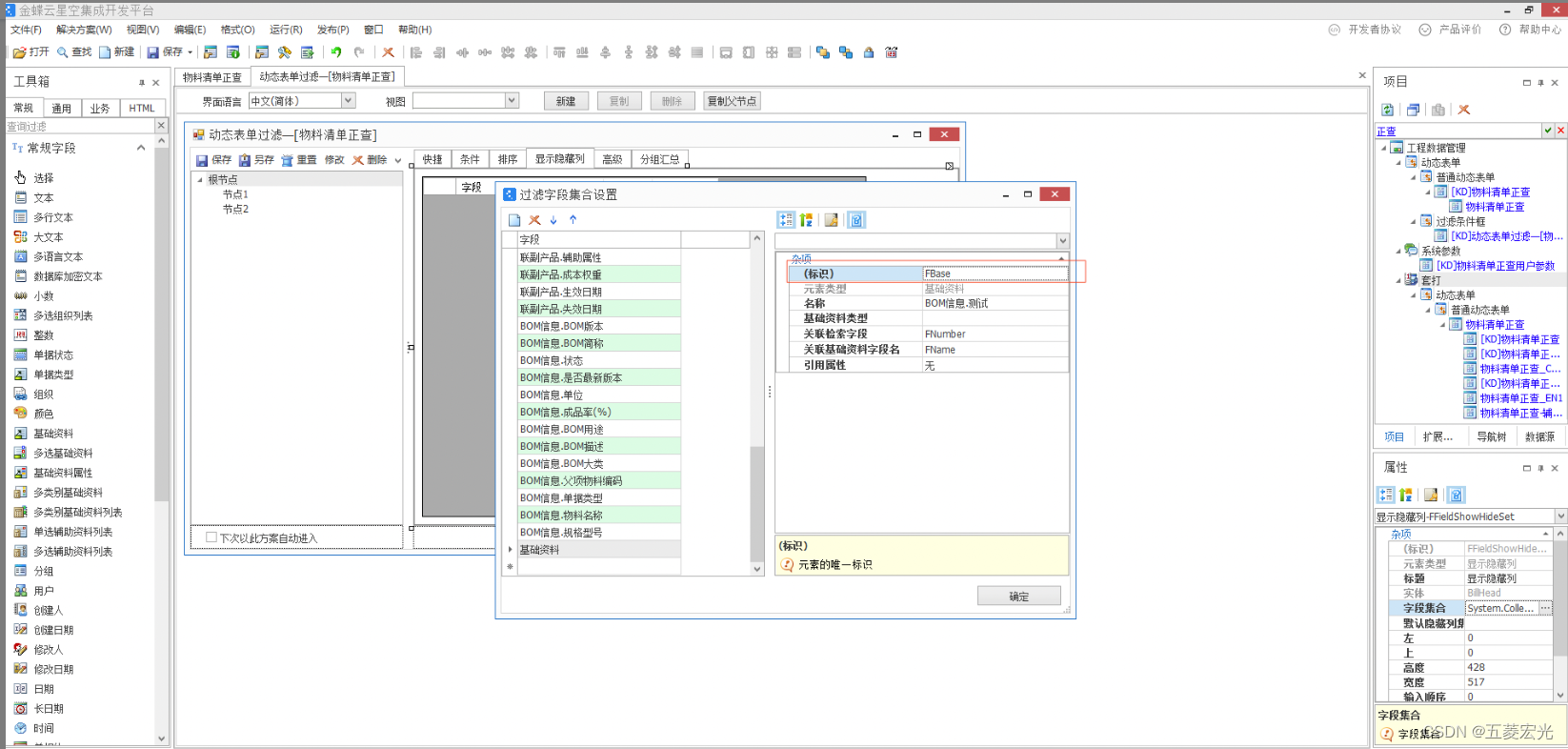
Task: Collapse the 常规字段 section in the toolbox
Action: tap(141, 148)
